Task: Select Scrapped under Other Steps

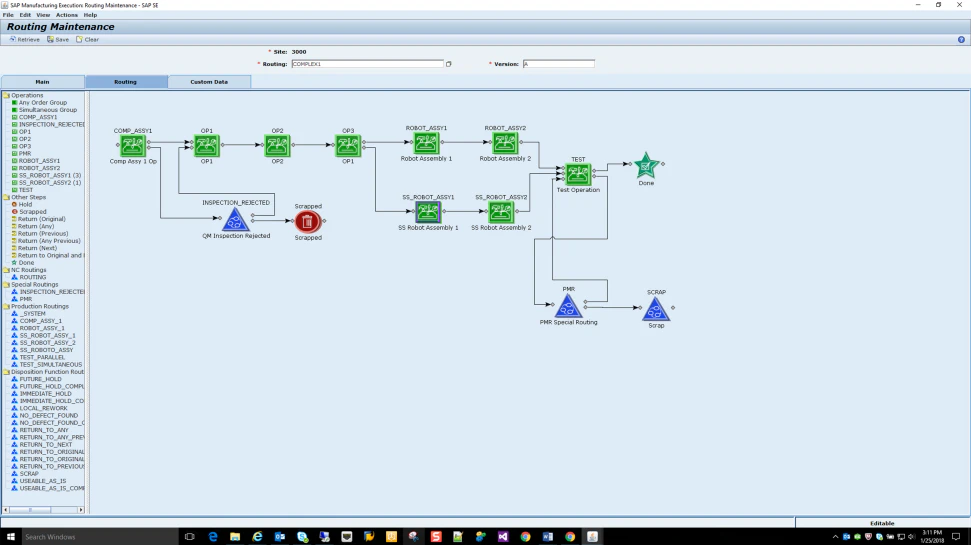Action: pos(32,212)
